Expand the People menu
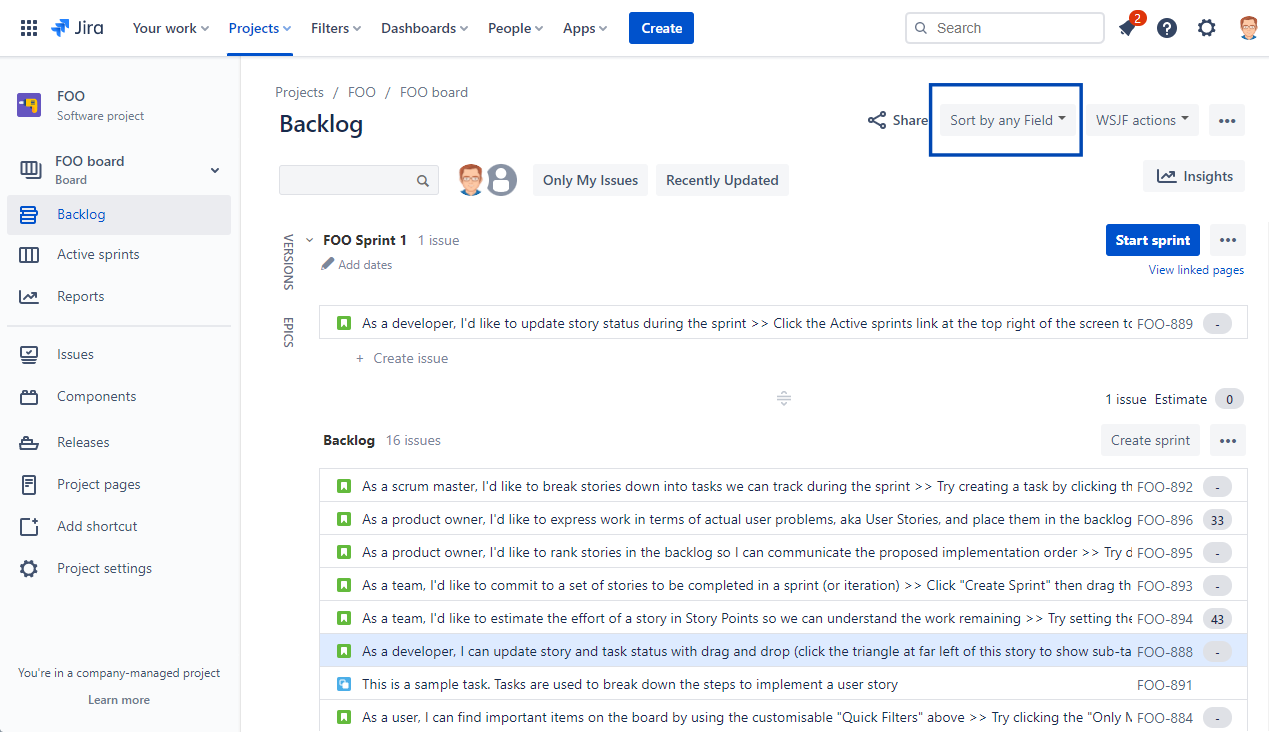Screen dimensions: 1269x732 tap(516, 28)
